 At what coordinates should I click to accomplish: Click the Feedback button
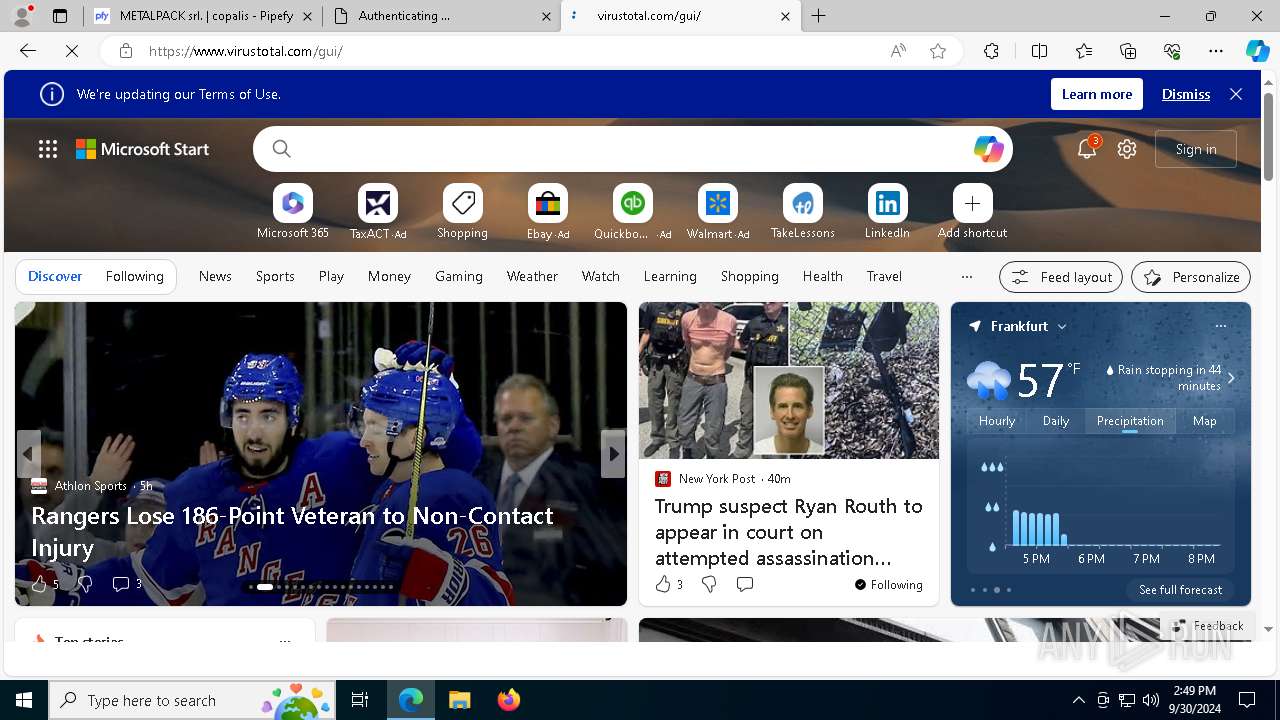[1207, 626]
